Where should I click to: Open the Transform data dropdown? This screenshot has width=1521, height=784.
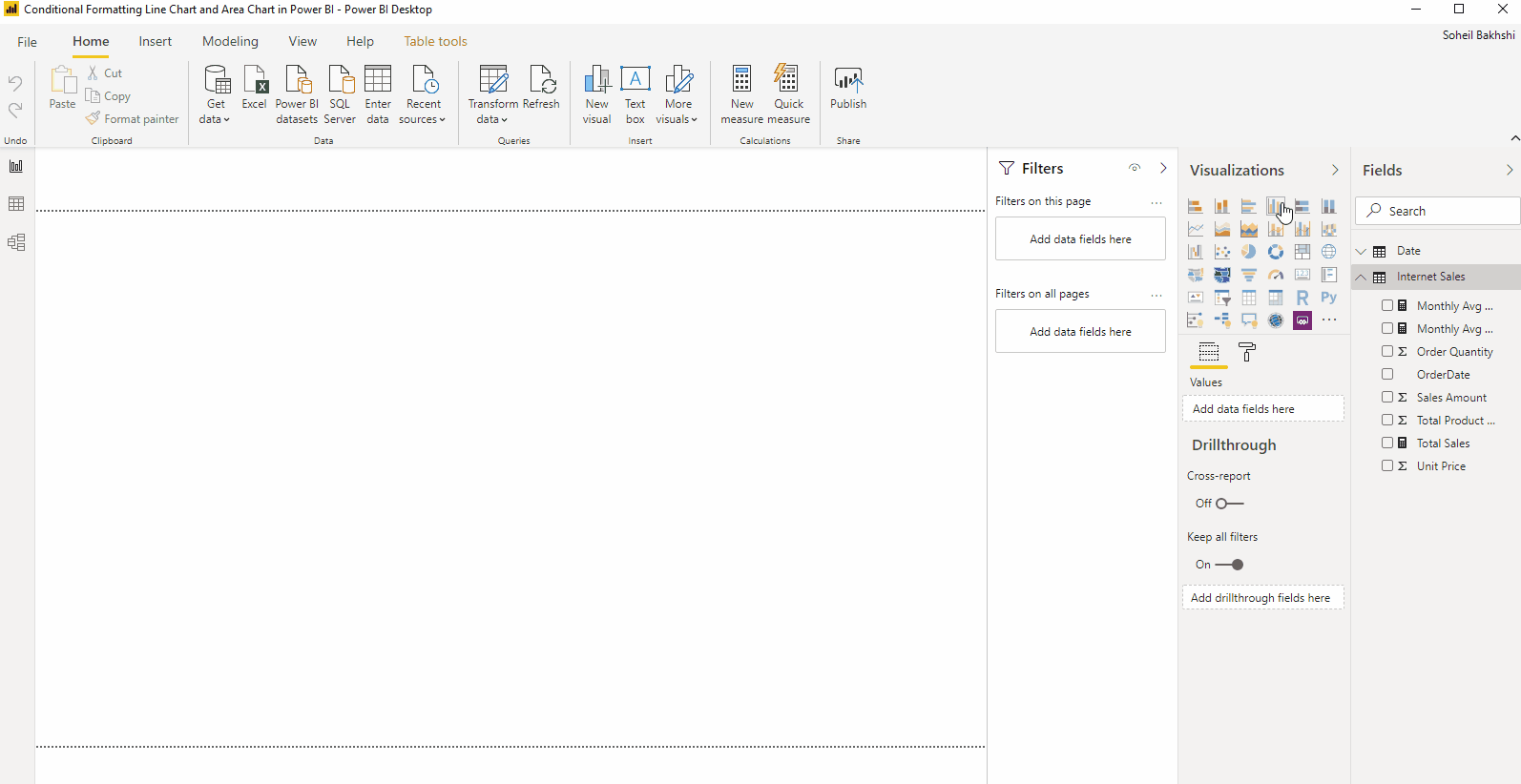492,94
